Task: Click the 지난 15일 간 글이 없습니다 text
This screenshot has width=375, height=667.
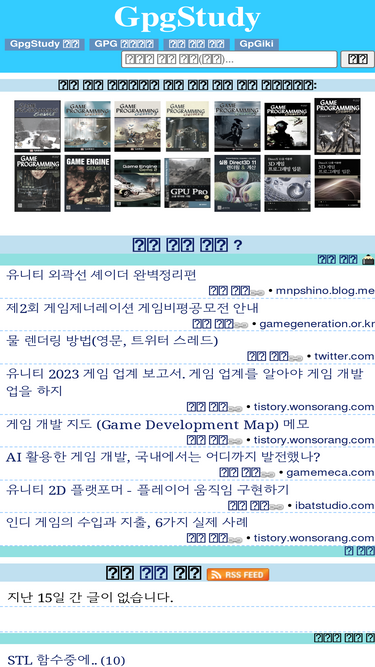Action: pyautogui.click(x=90, y=597)
